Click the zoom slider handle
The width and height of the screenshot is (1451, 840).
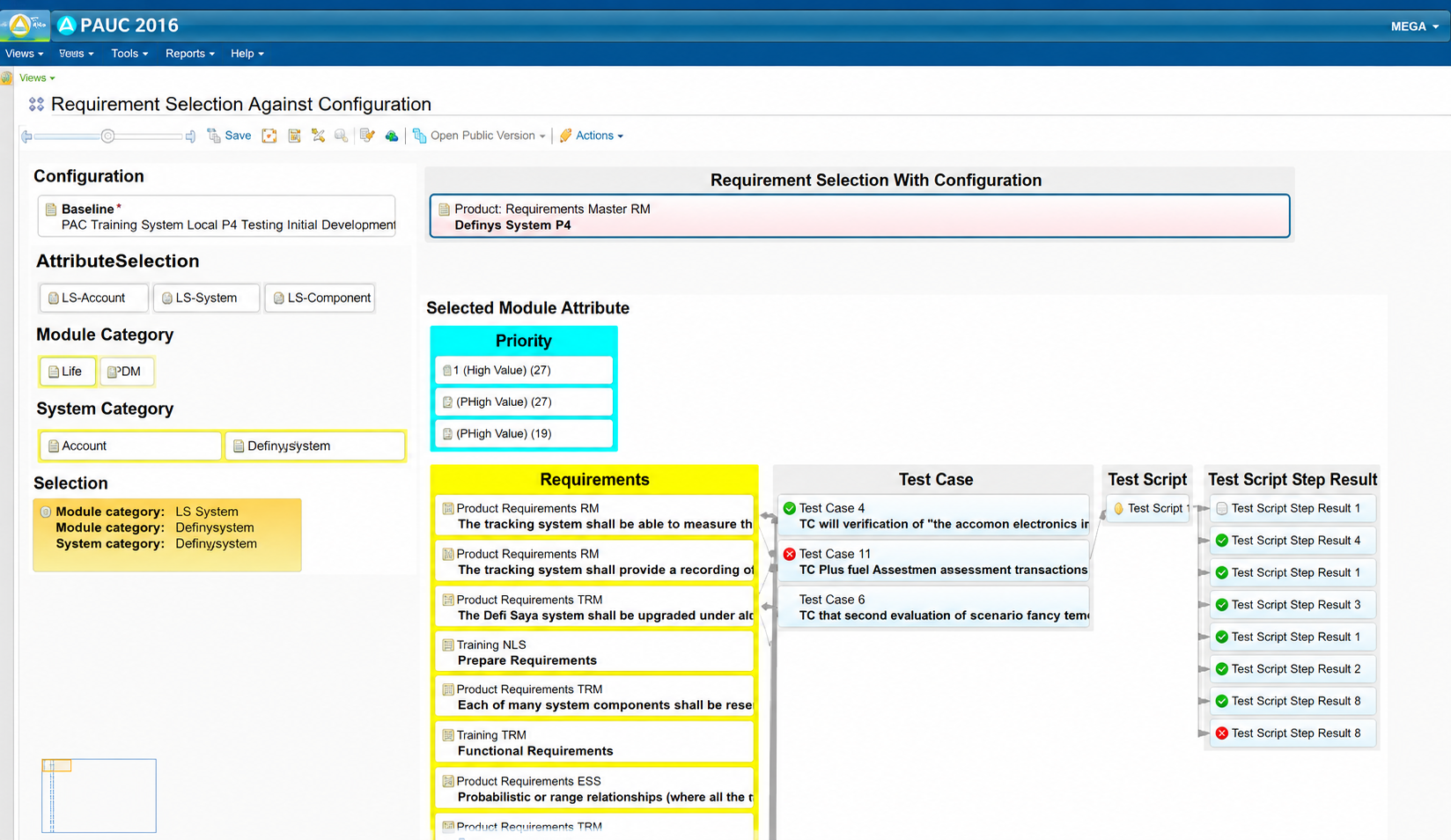tap(107, 136)
